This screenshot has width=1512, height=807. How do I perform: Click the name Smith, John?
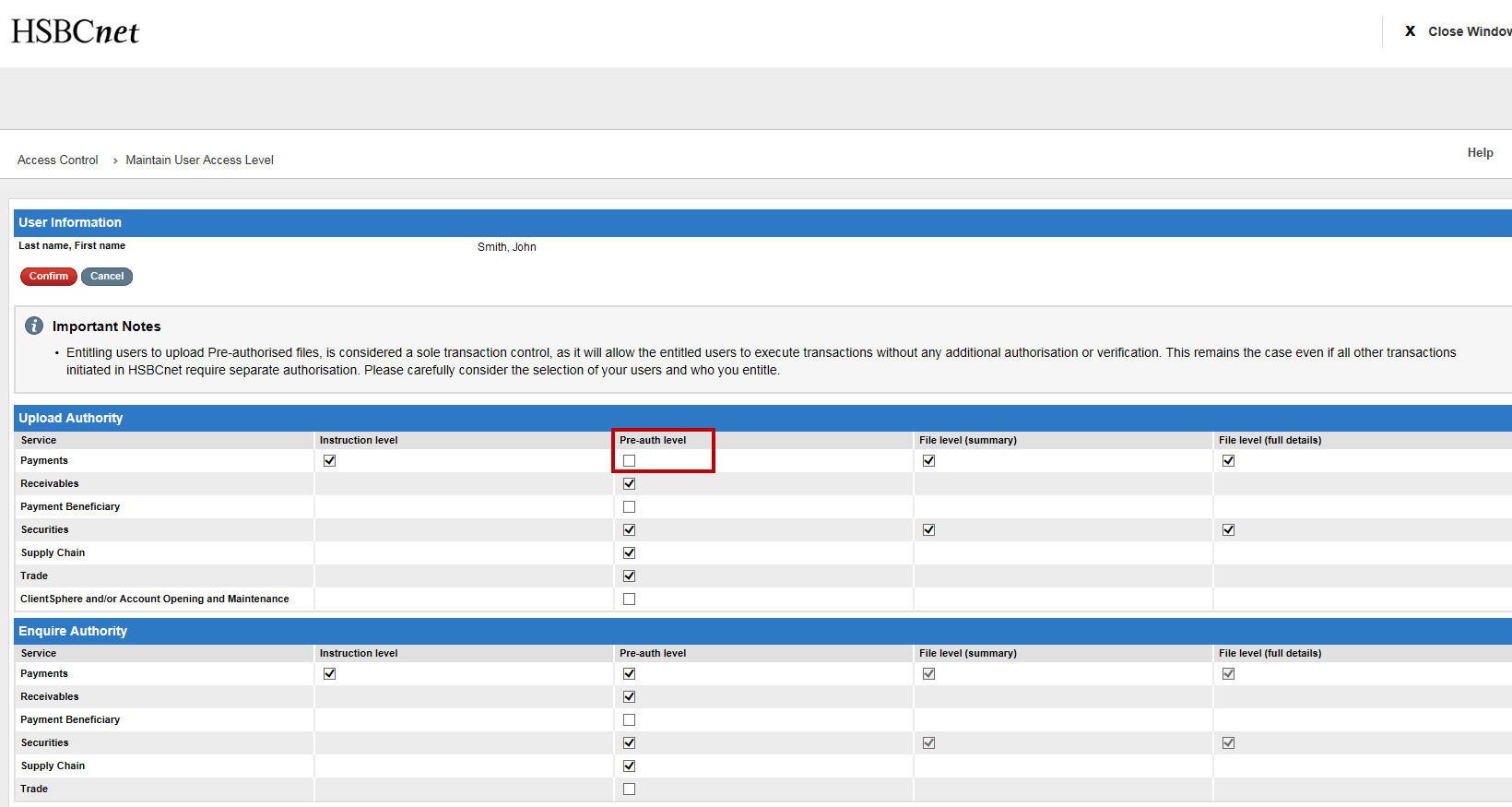pyautogui.click(x=506, y=247)
